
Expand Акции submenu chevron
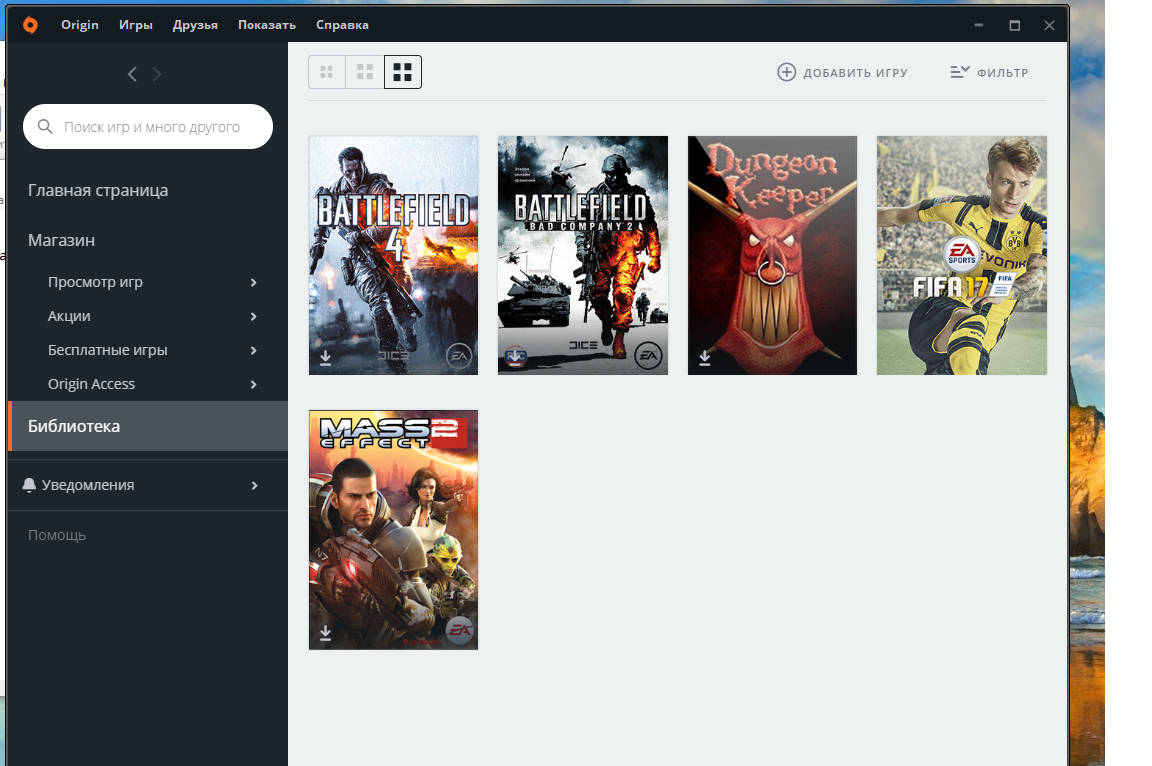(x=253, y=317)
